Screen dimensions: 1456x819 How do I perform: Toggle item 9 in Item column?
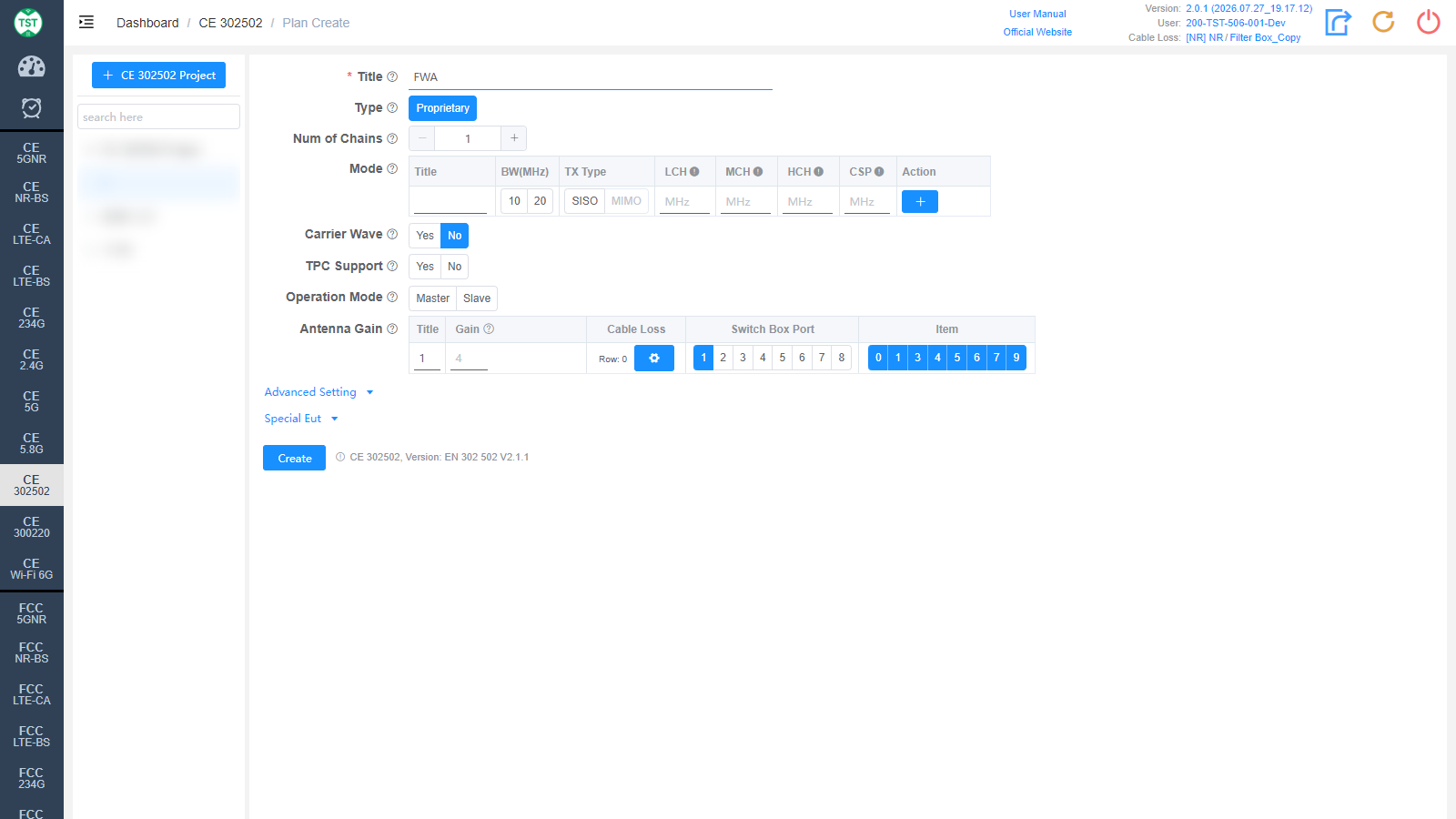(1016, 358)
